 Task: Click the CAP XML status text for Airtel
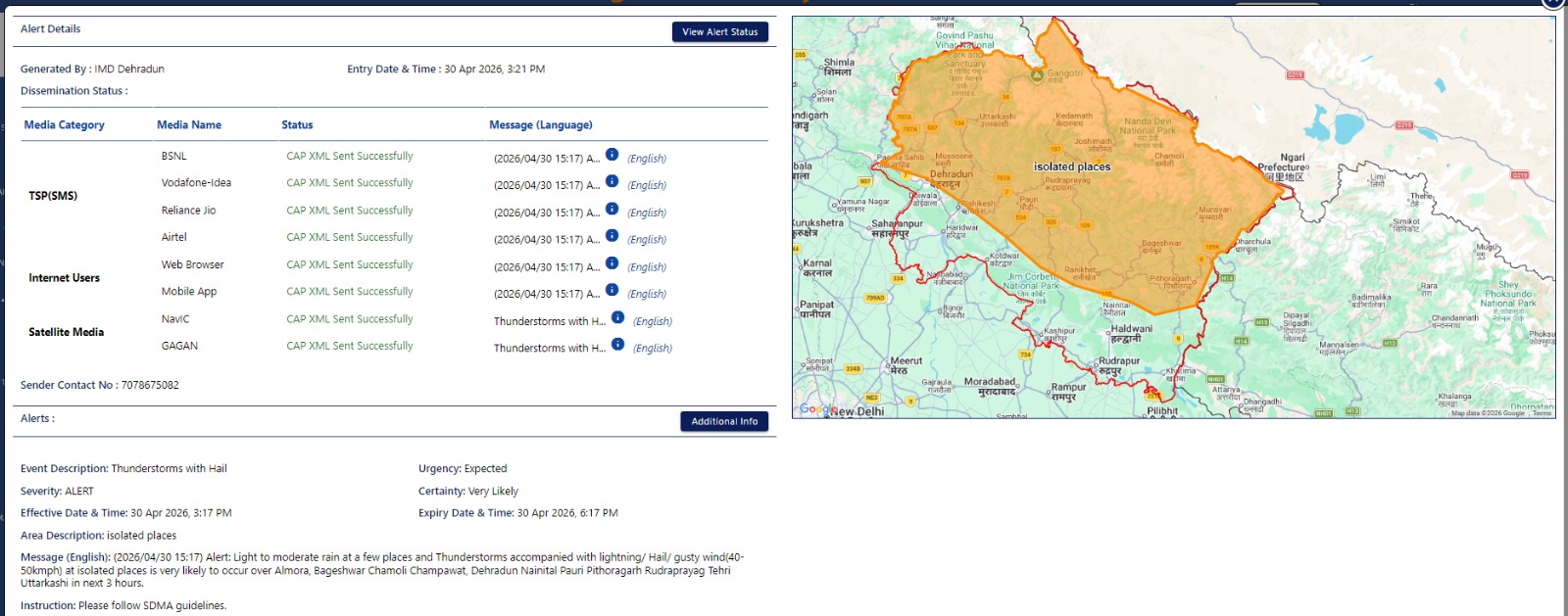tap(350, 237)
